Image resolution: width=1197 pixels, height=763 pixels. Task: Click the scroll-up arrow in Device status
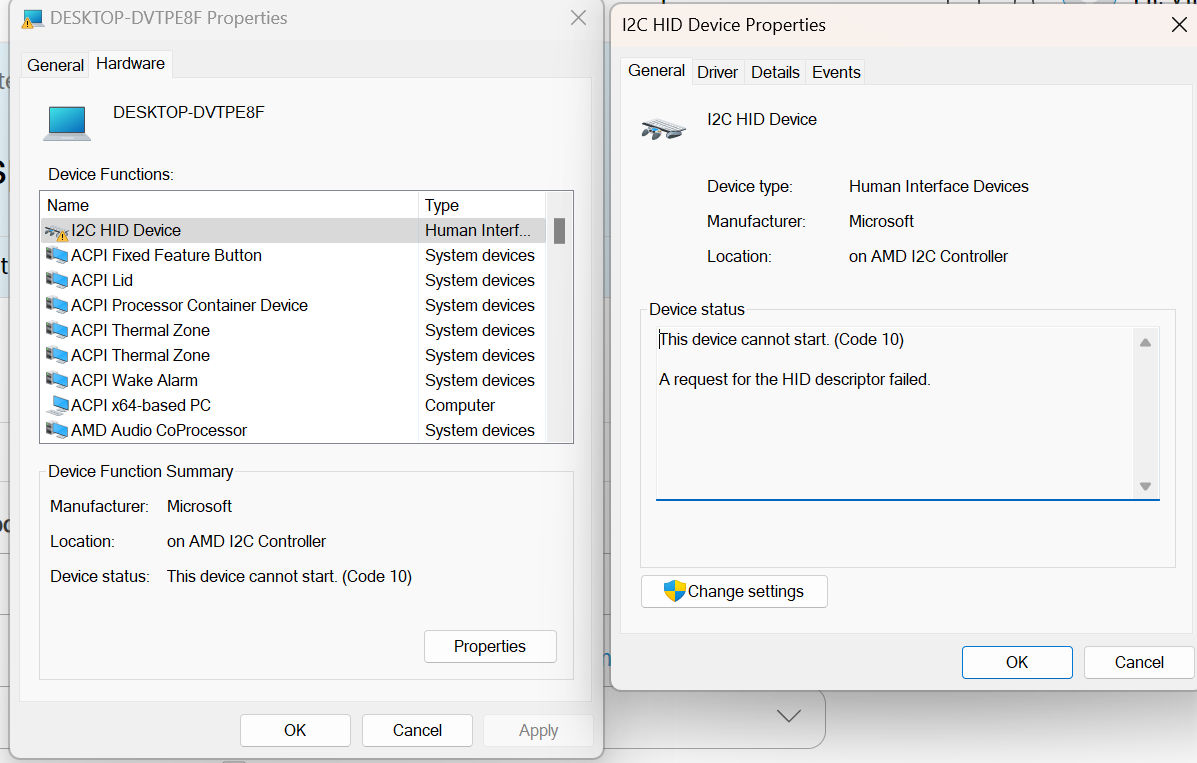(x=1145, y=341)
